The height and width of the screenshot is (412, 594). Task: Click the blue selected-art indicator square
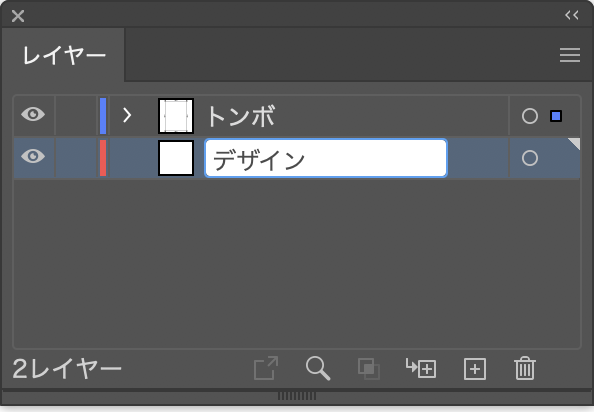(556, 116)
